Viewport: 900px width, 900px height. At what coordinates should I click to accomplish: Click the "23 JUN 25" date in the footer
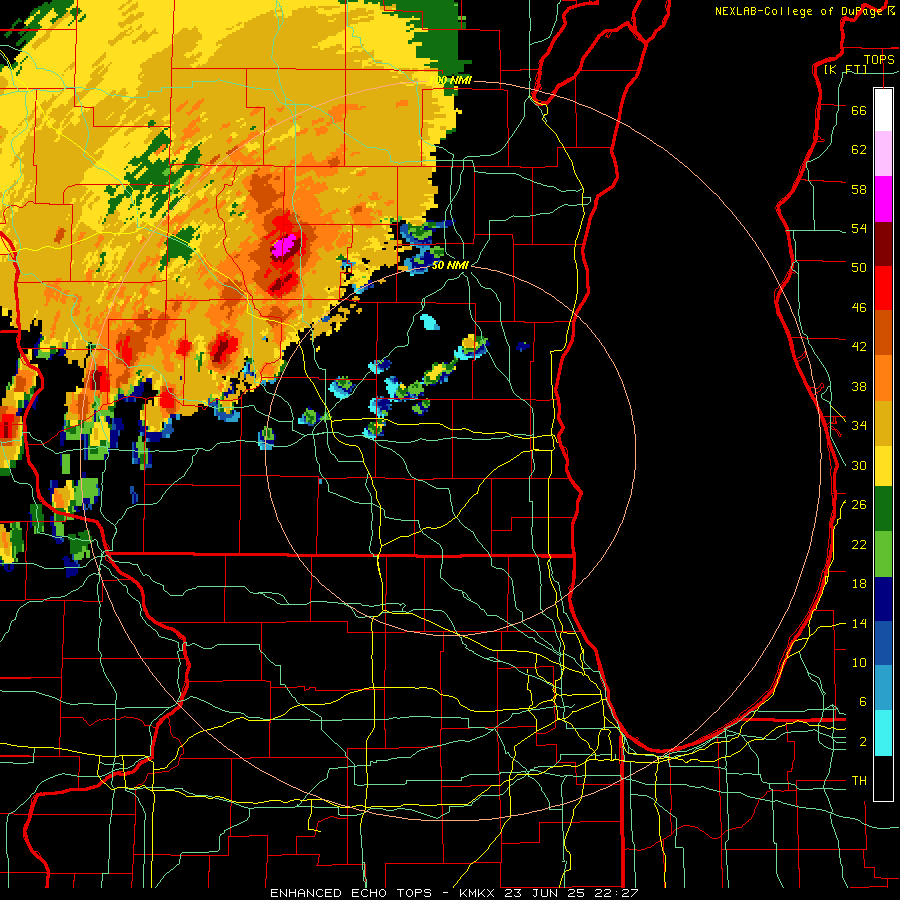click(547, 893)
